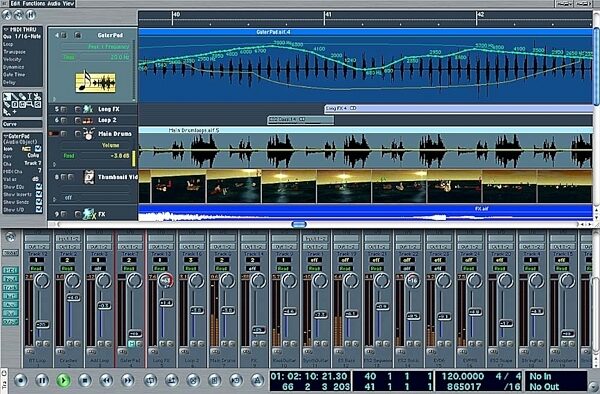Toggle the Show EQs checkbox
Image resolution: width=600 pixels, height=394 pixels.
point(38,187)
